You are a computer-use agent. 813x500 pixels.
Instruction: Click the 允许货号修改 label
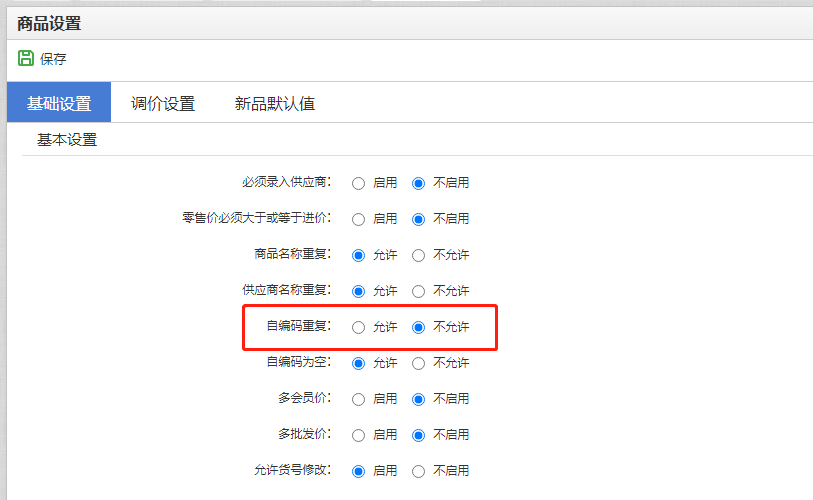point(292,470)
